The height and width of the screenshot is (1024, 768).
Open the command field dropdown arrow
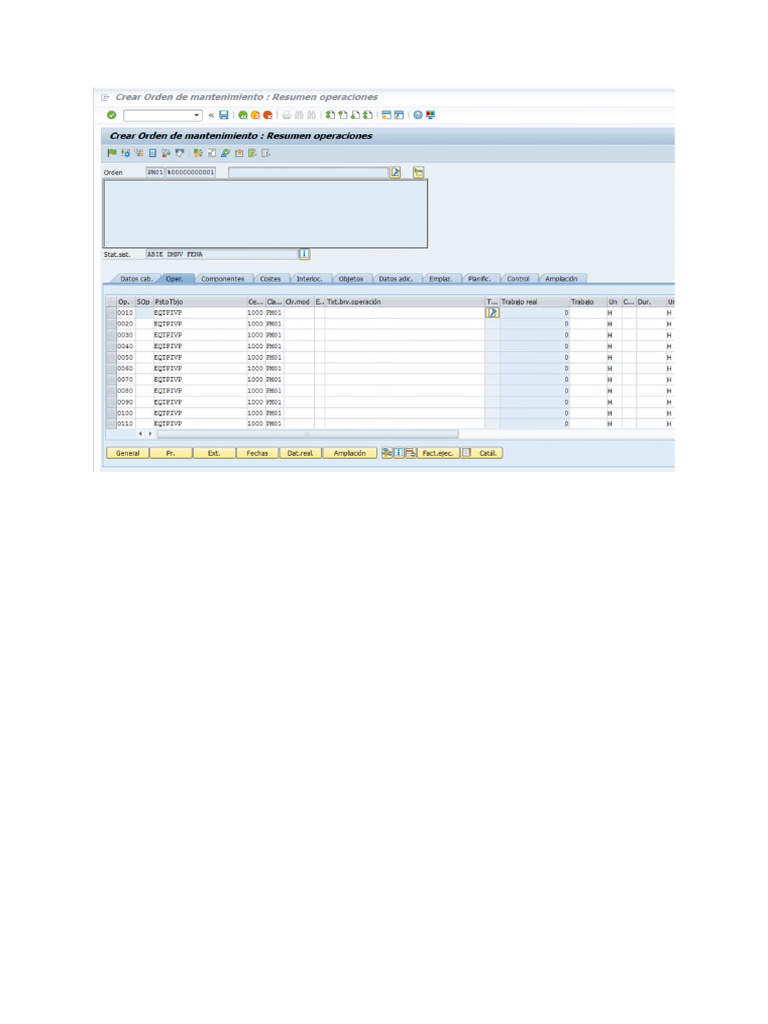point(197,115)
